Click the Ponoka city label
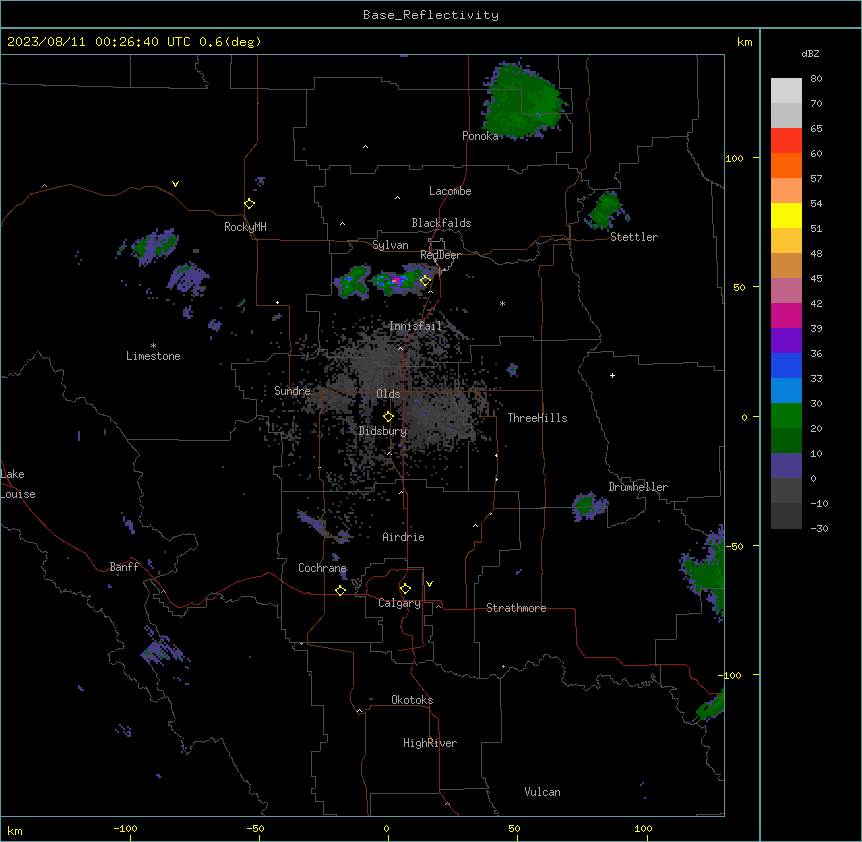The width and height of the screenshot is (862, 842). (x=480, y=136)
